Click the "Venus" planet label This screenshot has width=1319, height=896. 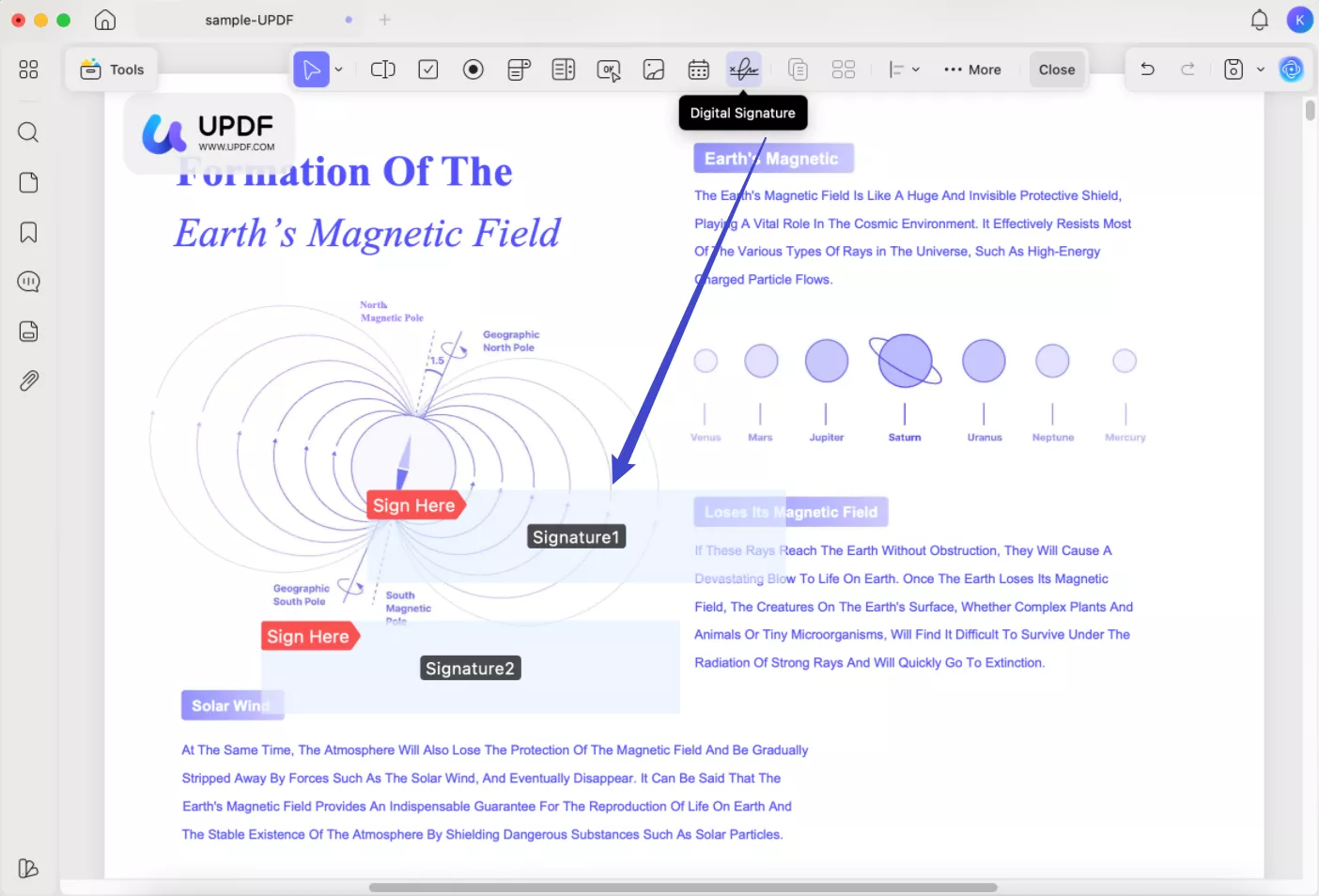(706, 438)
